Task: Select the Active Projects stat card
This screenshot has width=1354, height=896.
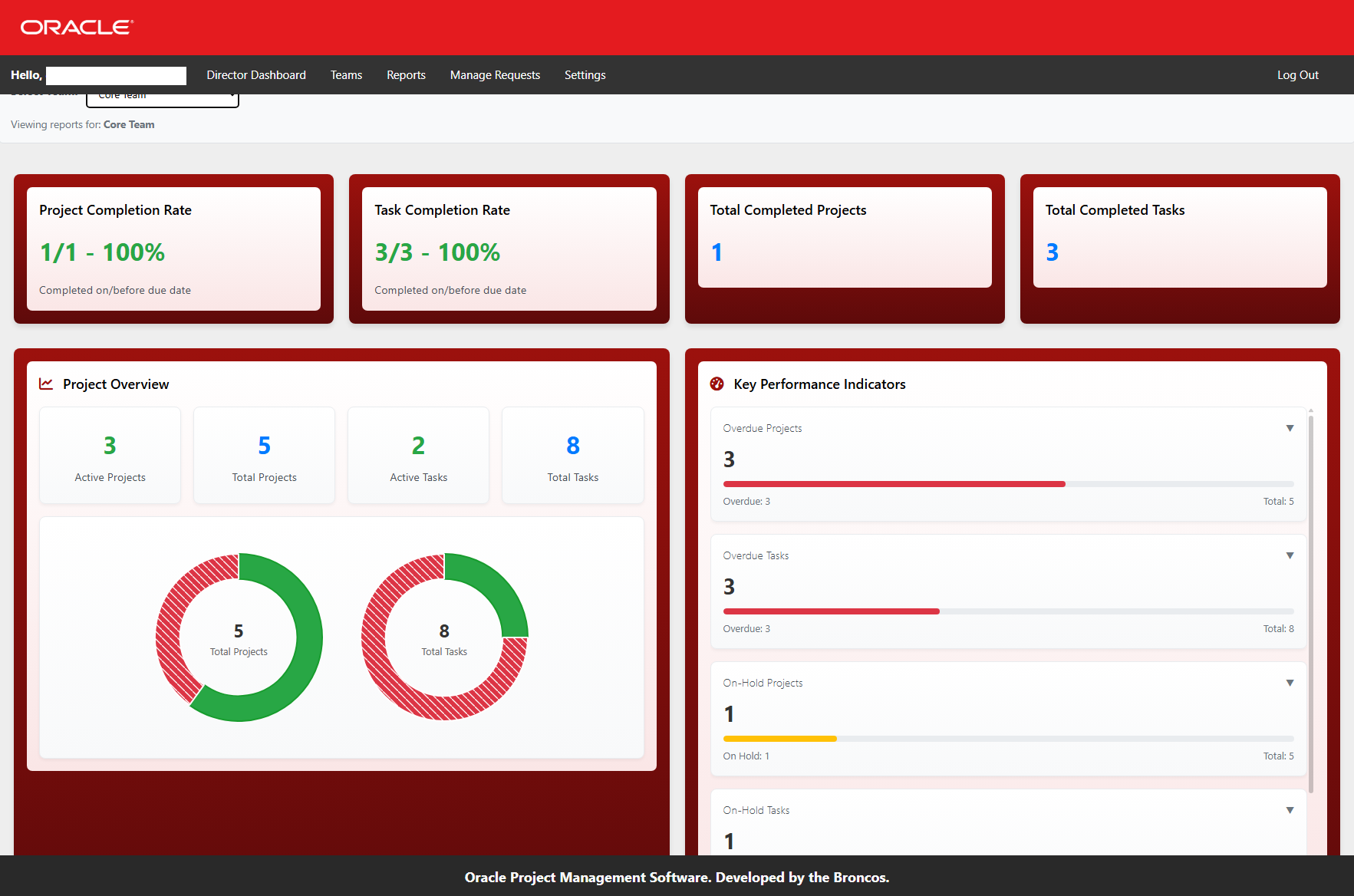Action: pos(110,455)
